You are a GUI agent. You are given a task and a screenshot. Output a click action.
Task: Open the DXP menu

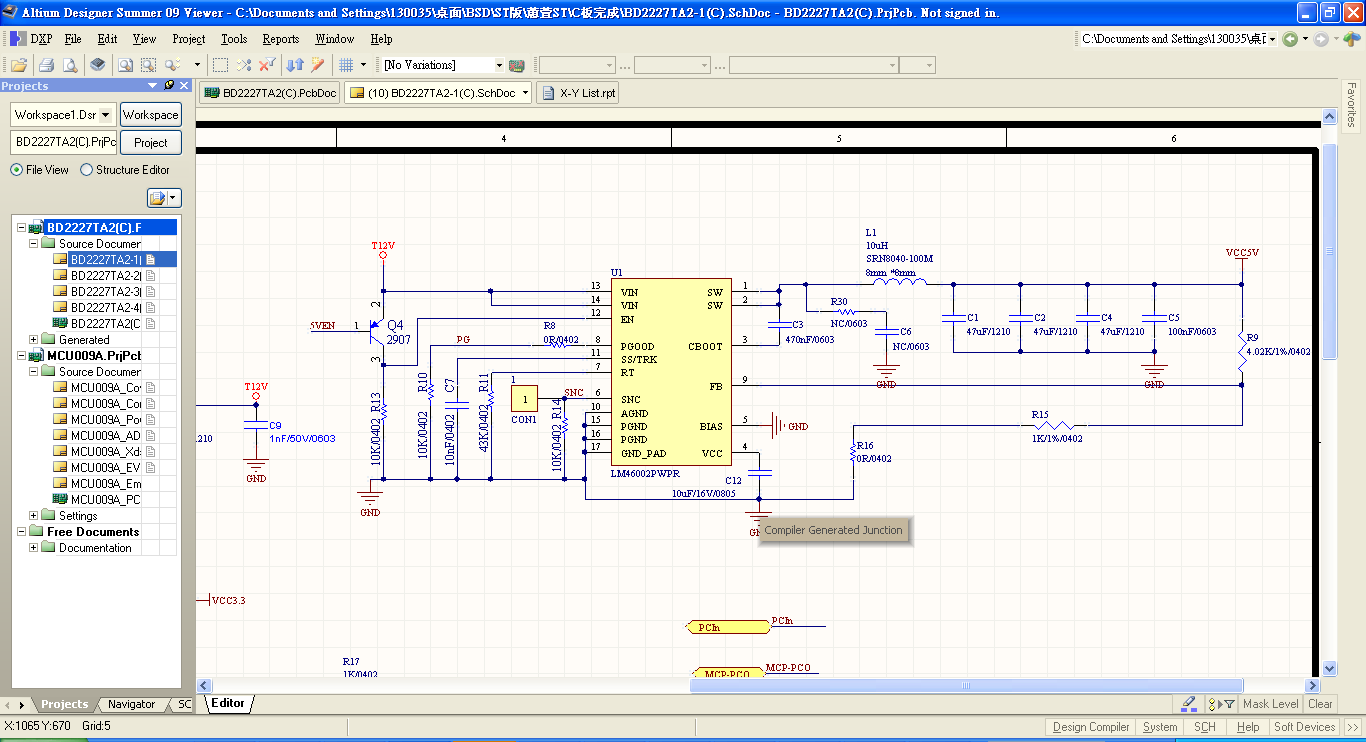pyautogui.click(x=31, y=39)
